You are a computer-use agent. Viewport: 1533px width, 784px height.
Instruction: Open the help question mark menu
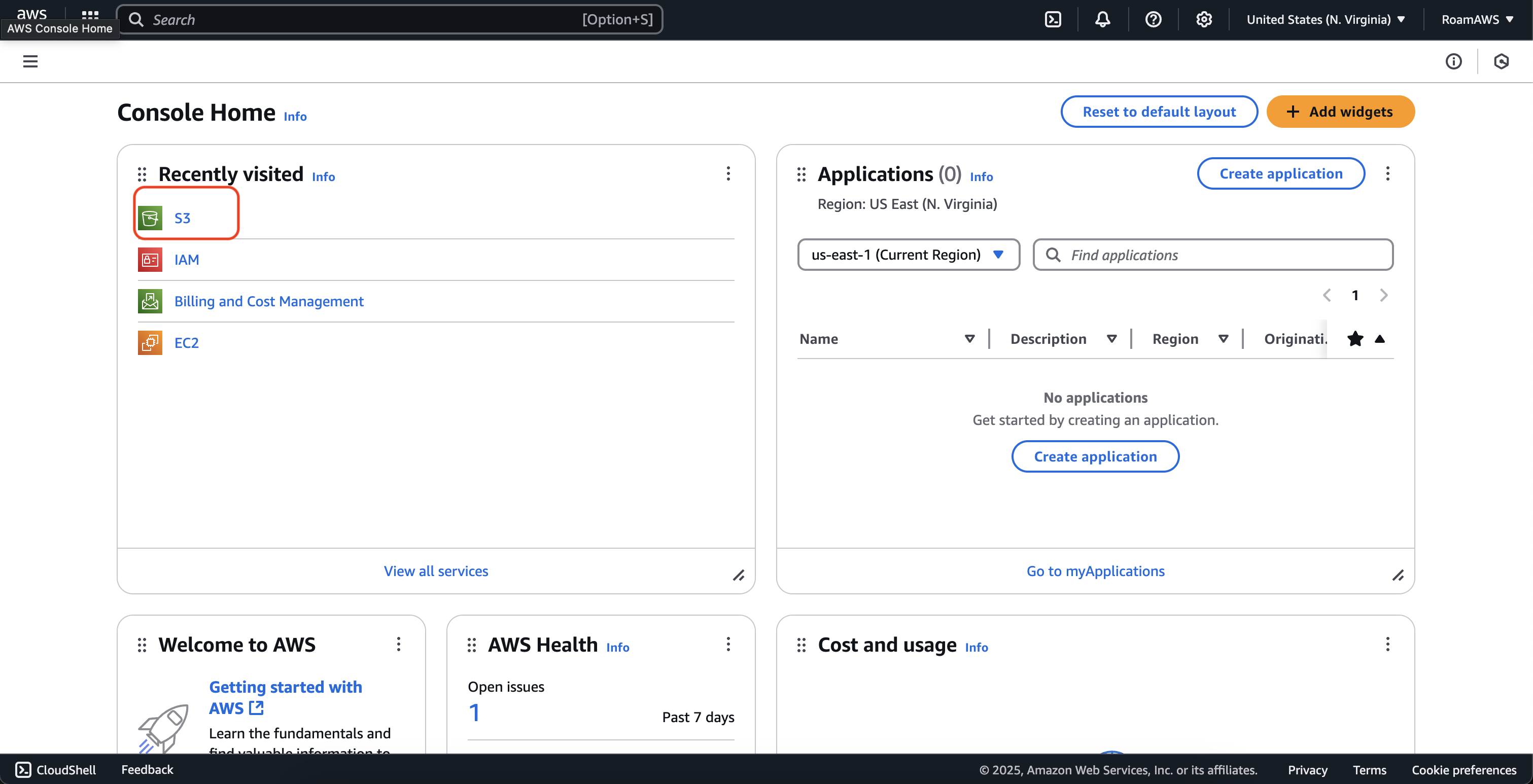pyautogui.click(x=1154, y=20)
